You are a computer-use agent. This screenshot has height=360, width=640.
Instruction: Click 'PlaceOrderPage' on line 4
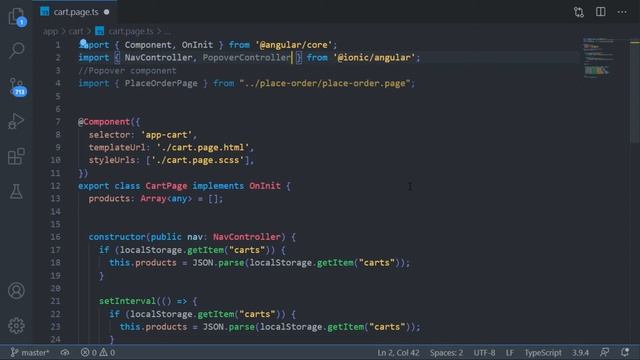(161, 83)
